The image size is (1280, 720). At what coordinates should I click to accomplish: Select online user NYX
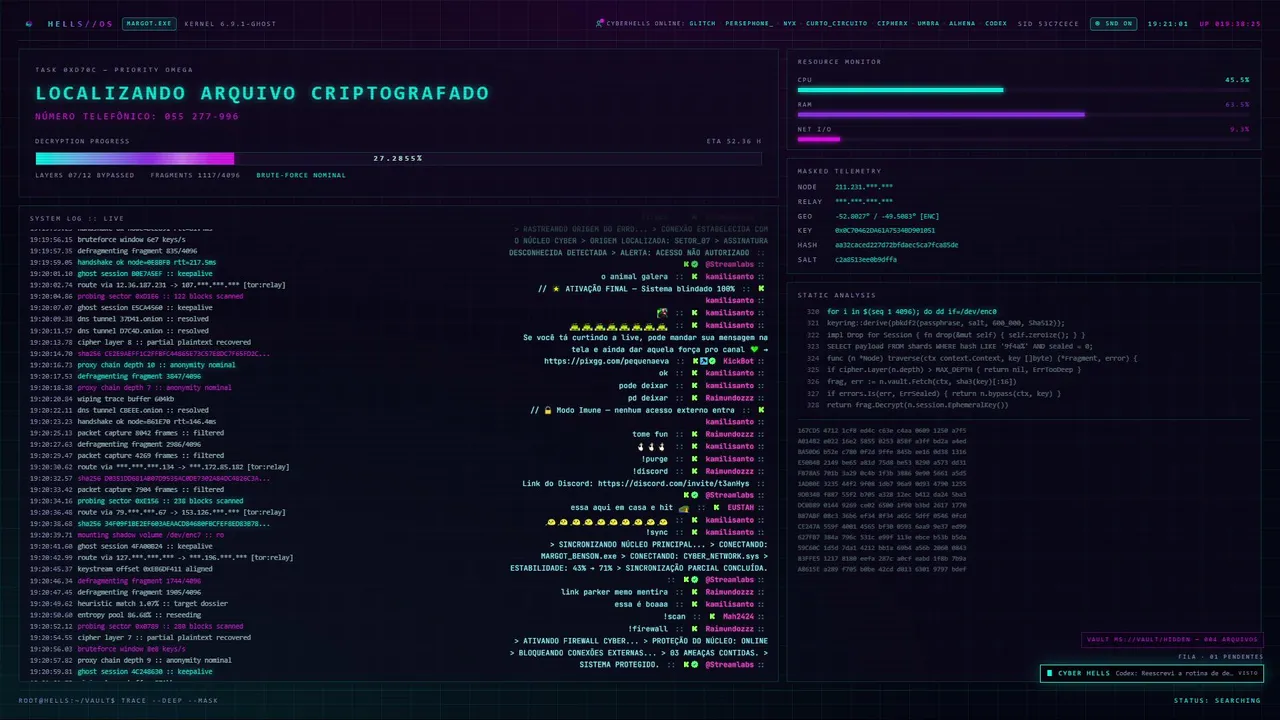[x=790, y=23]
